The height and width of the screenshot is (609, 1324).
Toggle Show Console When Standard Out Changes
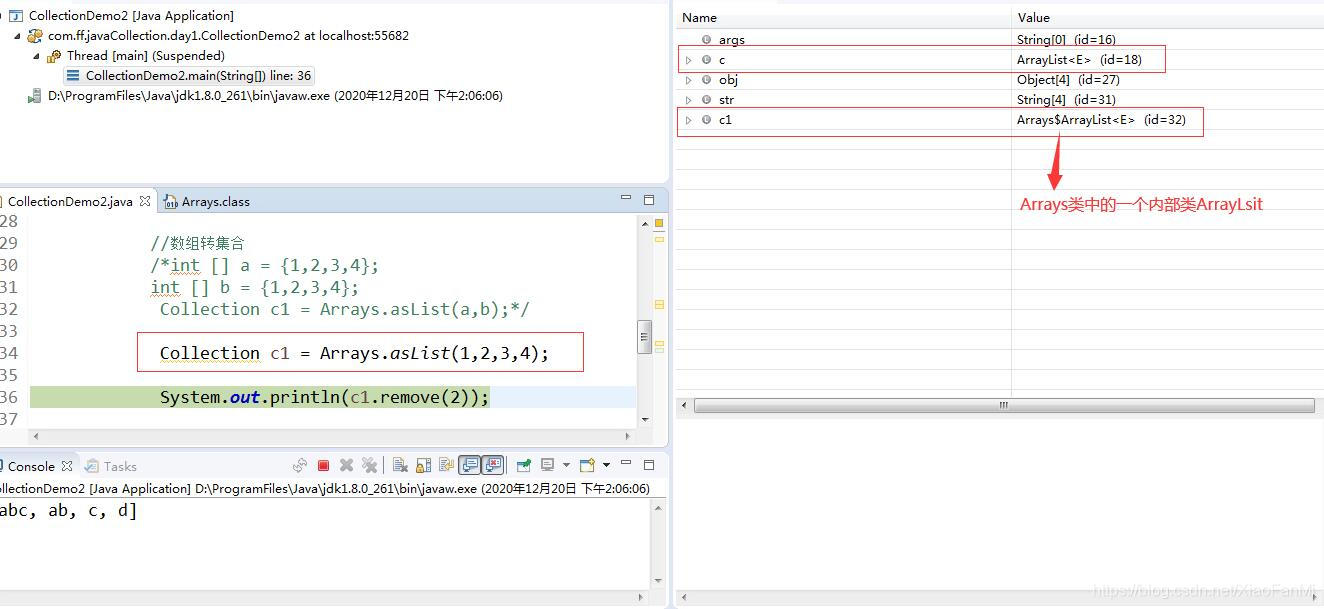coord(470,465)
